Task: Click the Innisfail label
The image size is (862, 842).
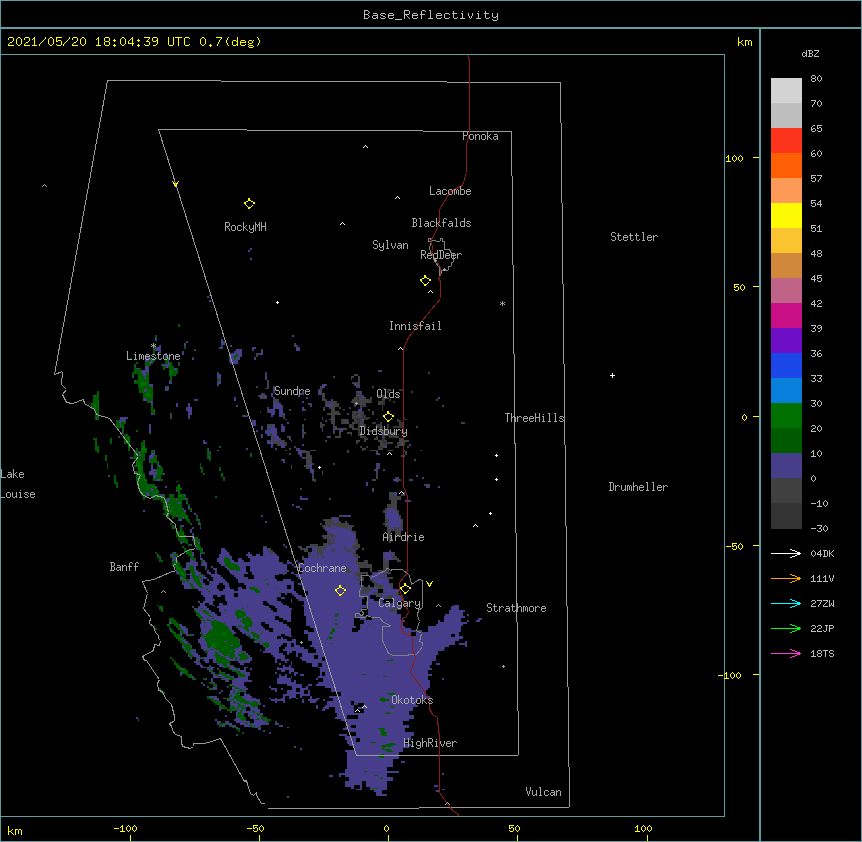Action: tap(415, 326)
